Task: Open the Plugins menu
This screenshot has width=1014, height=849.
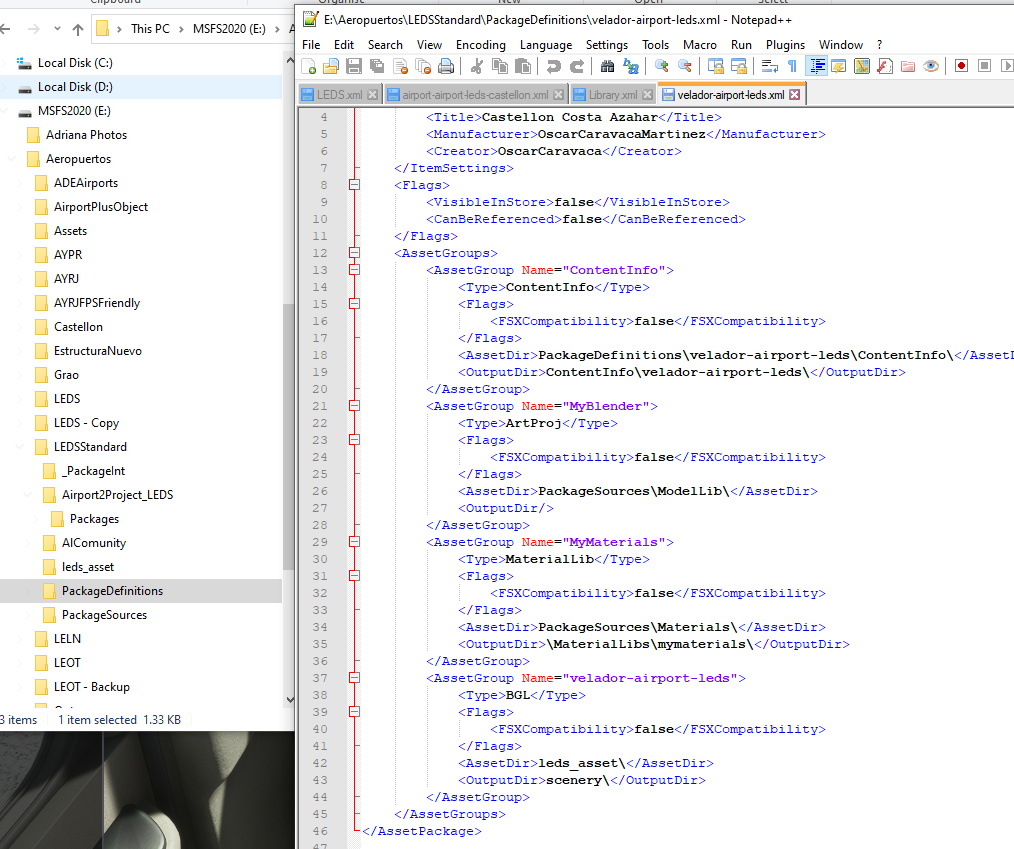Action: [785, 45]
